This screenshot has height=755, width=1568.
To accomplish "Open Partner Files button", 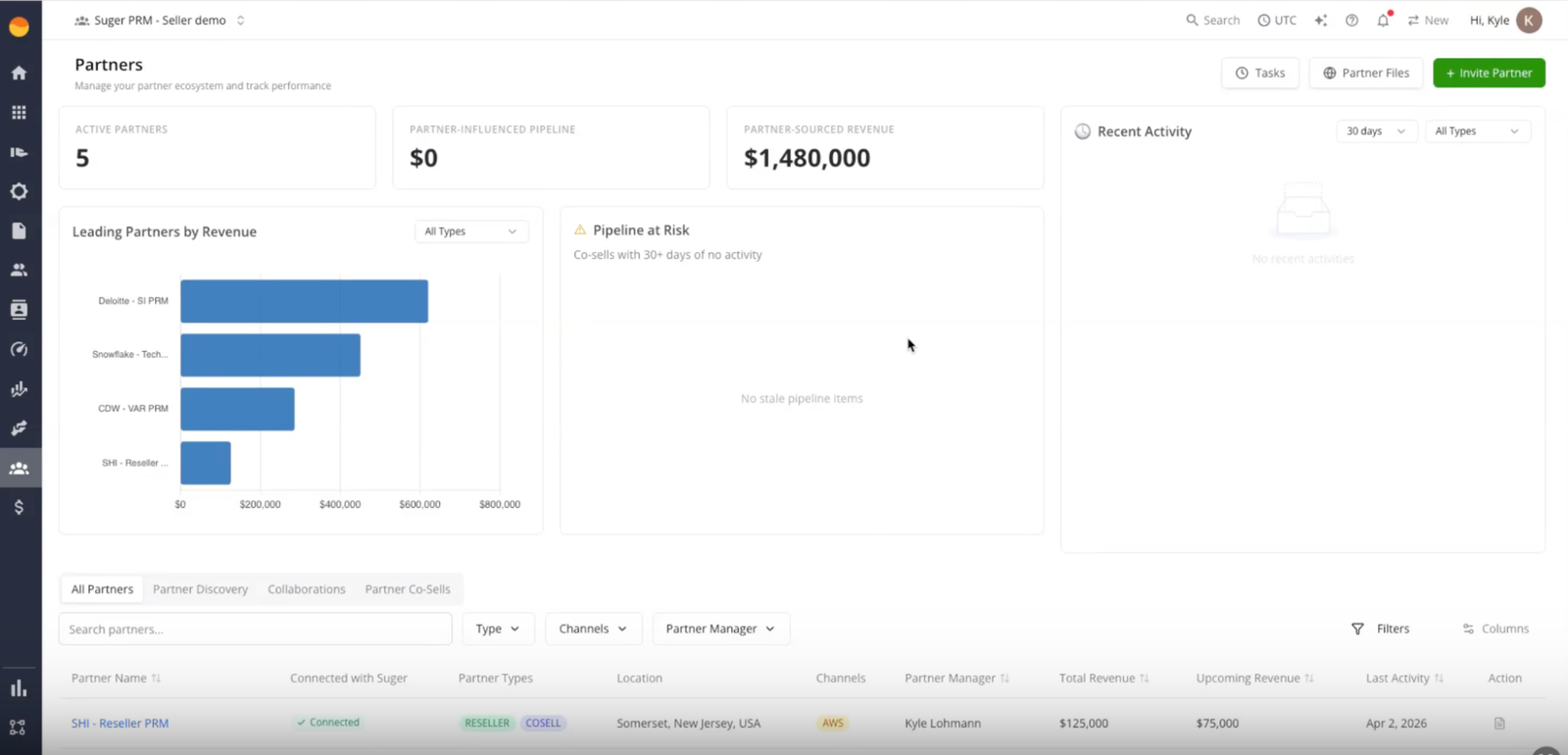I will point(1366,73).
